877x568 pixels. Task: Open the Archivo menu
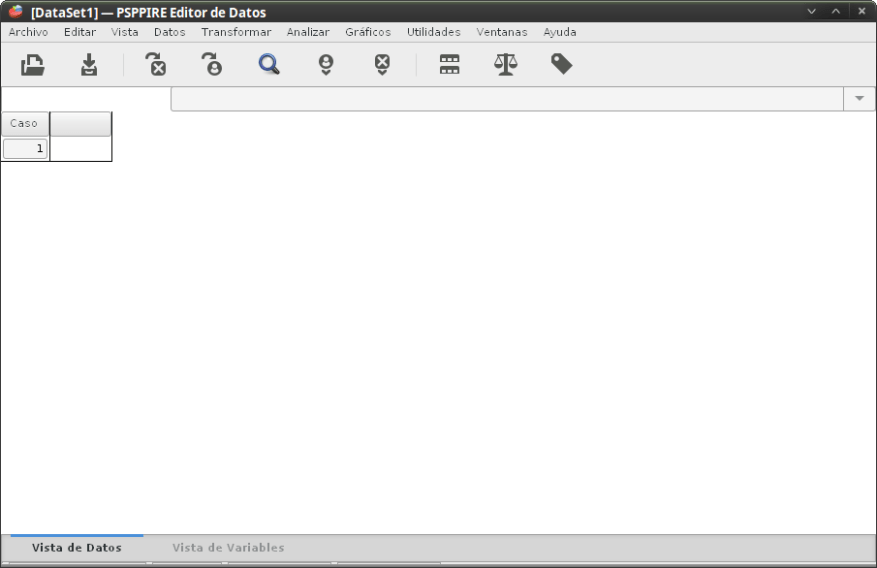28,32
